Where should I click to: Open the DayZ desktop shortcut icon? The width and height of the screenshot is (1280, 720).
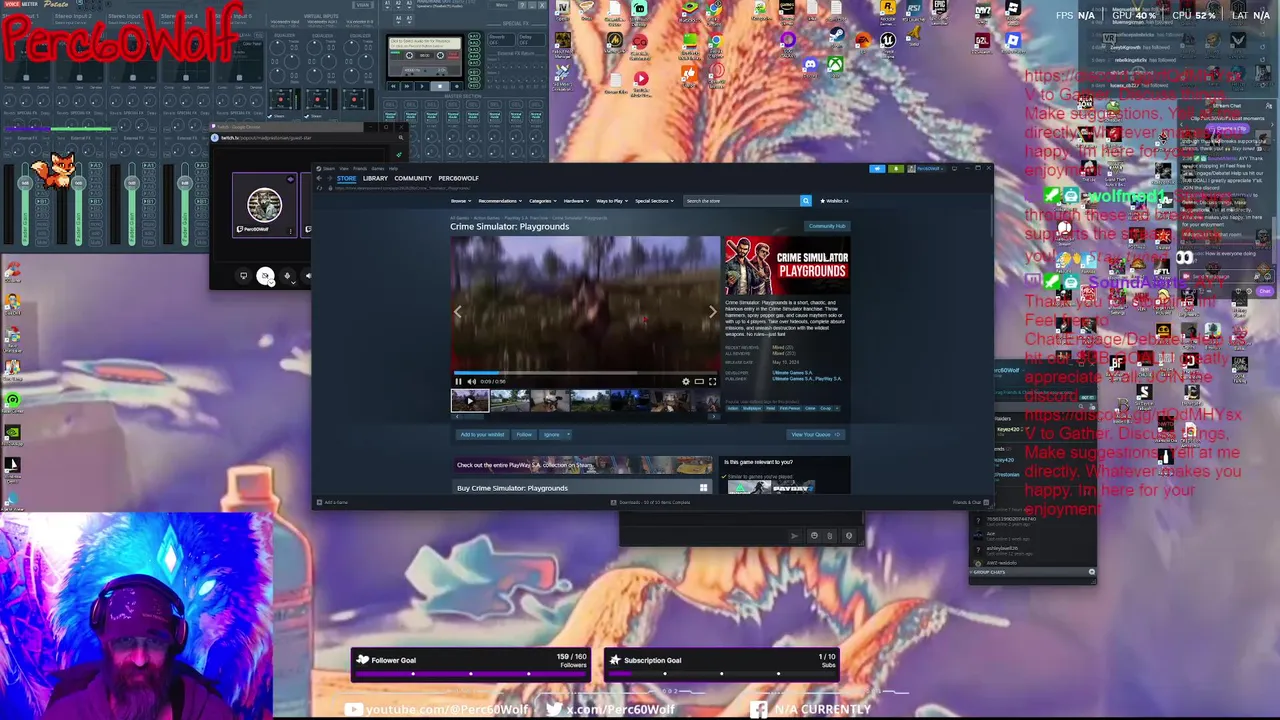click(x=982, y=13)
